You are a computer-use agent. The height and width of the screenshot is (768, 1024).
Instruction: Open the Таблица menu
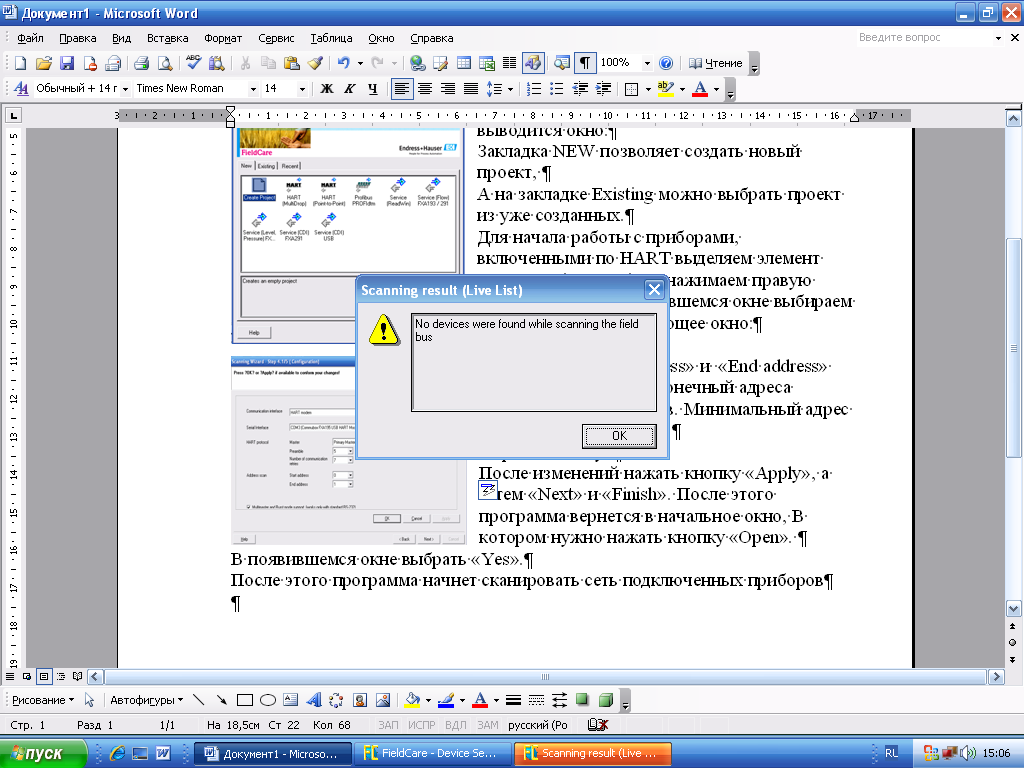pyautogui.click(x=331, y=39)
